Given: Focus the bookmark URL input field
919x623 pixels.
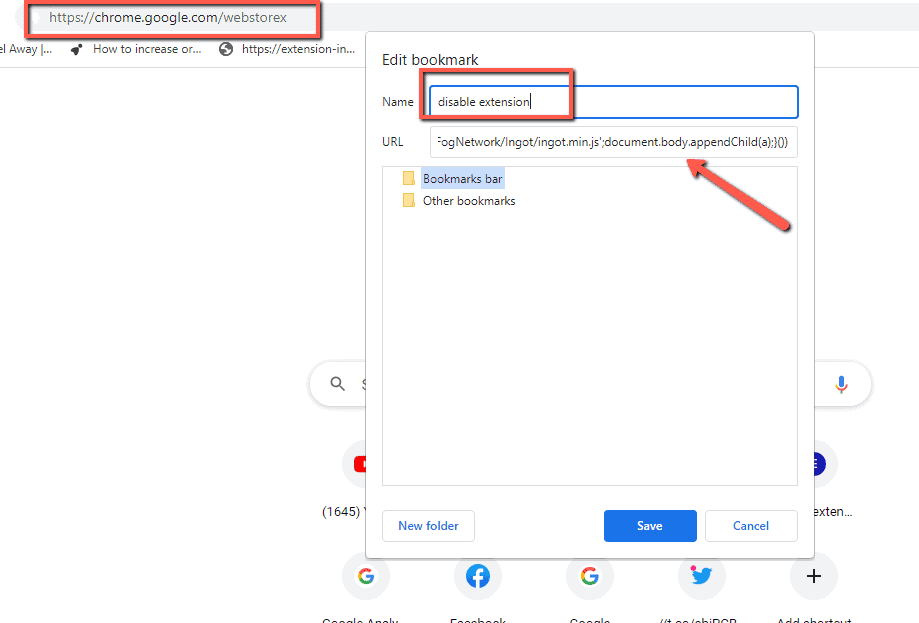Looking at the screenshot, I should click(614, 142).
